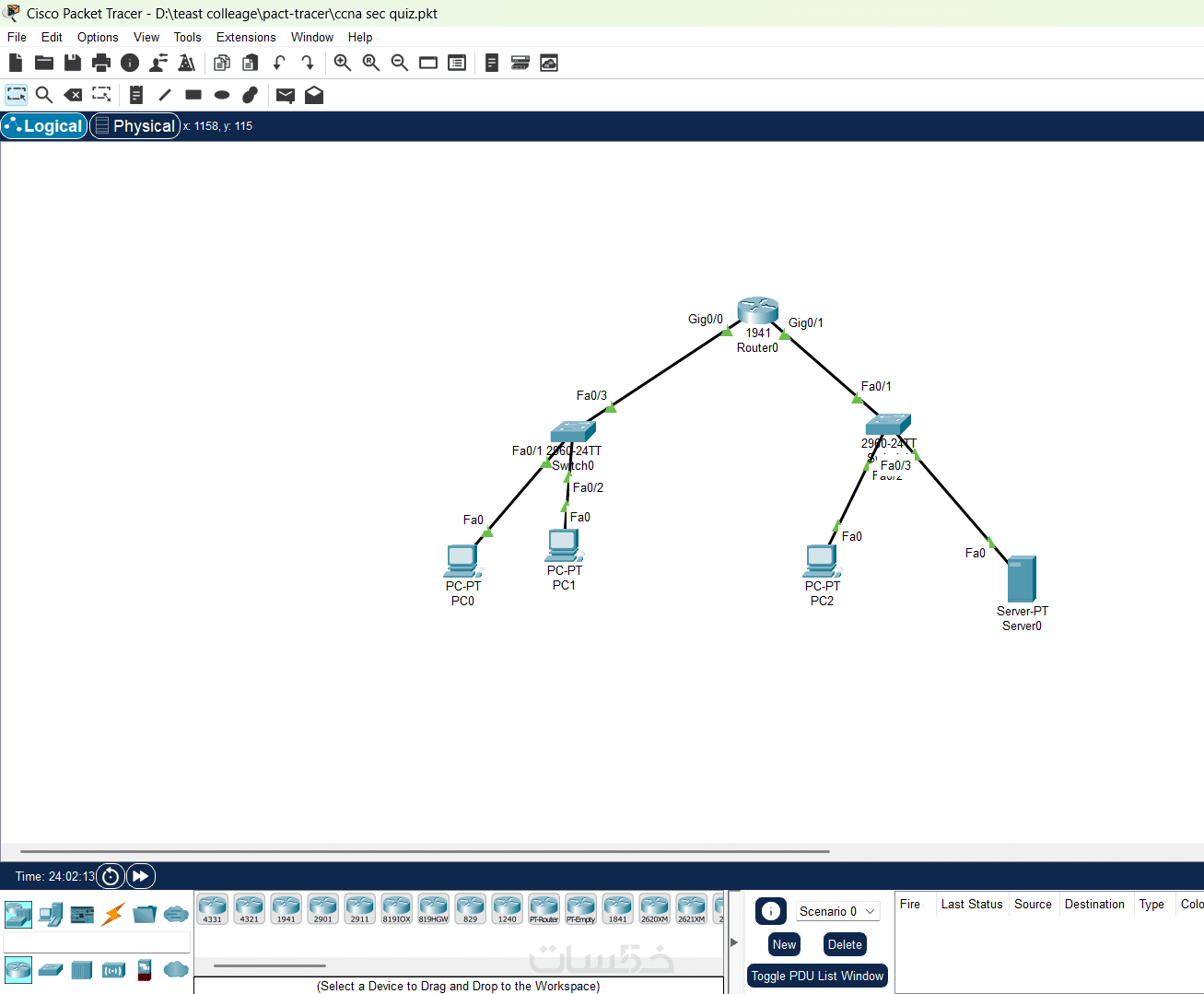The height and width of the screenshot is (994, 1204).
Task: Zoom in on the workspace
Action: (x=343, y=63)
